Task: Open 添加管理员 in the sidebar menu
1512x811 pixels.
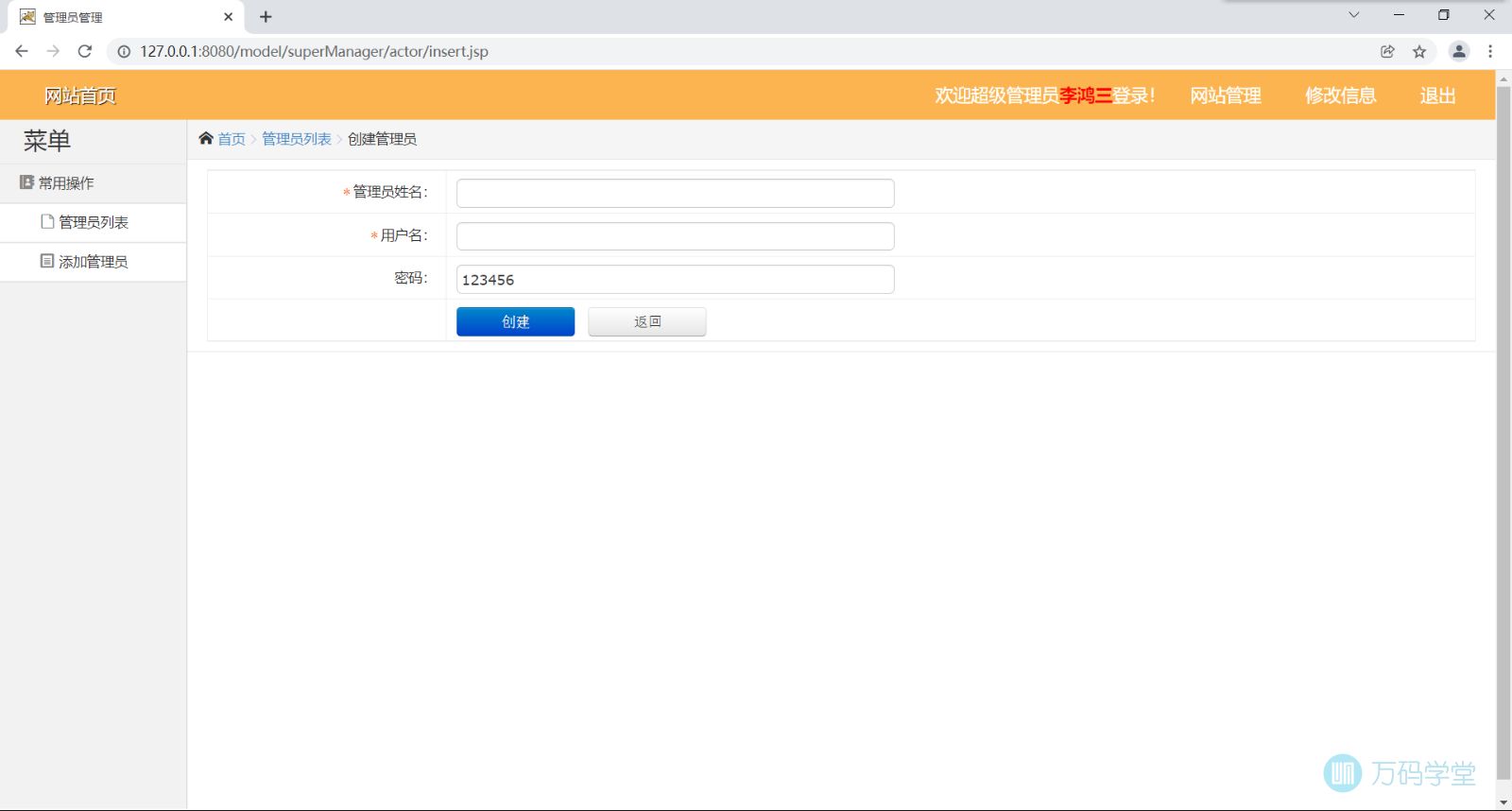Action: [x=94, y=262]
